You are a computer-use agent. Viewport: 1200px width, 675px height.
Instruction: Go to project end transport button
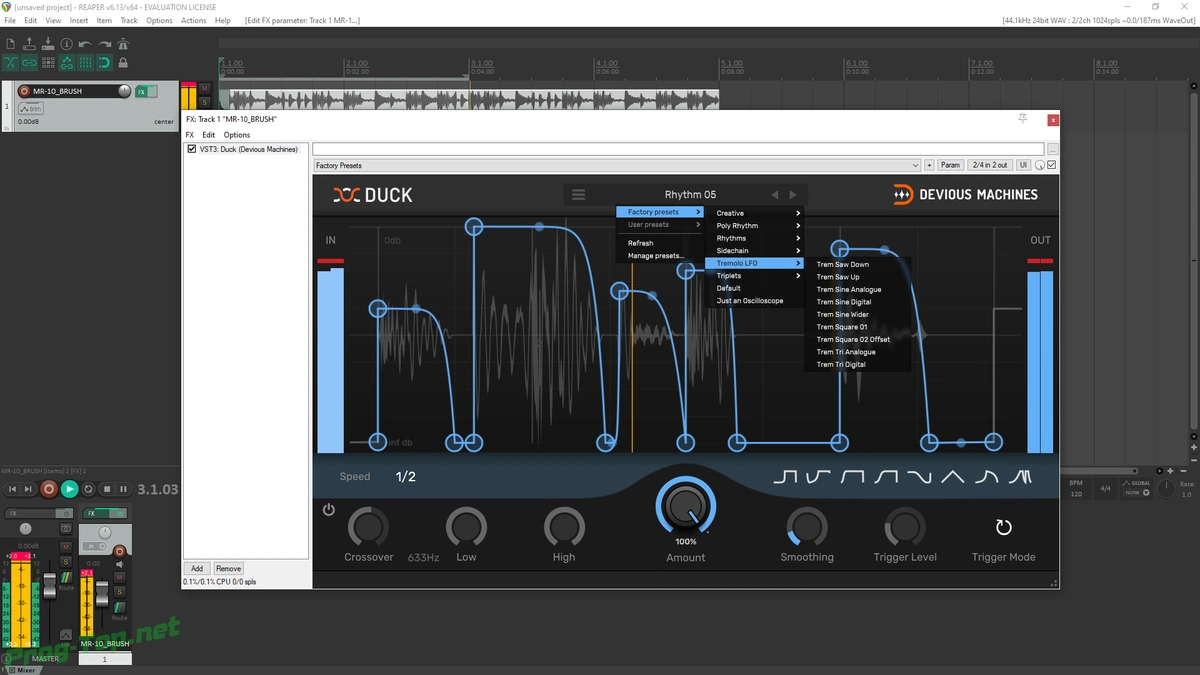click(x=28, y=489)
